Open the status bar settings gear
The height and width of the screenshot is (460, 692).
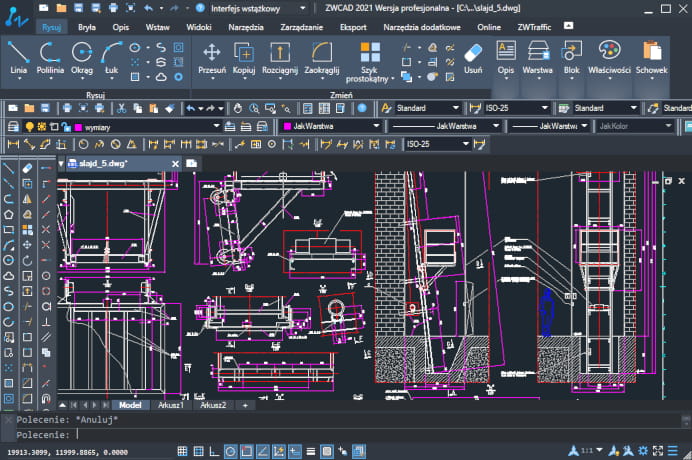643,451
